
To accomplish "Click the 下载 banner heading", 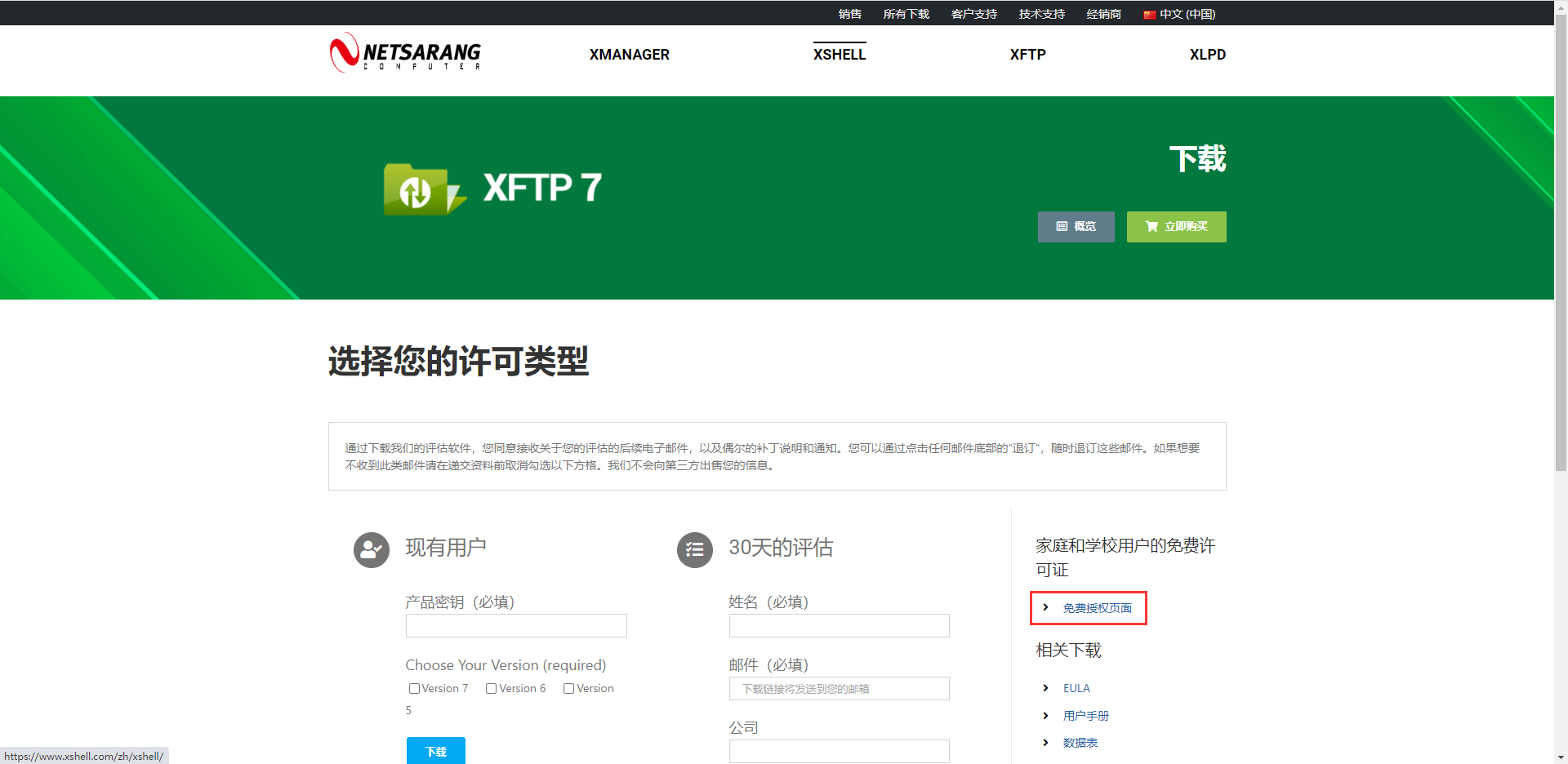I will [1198, 158].
